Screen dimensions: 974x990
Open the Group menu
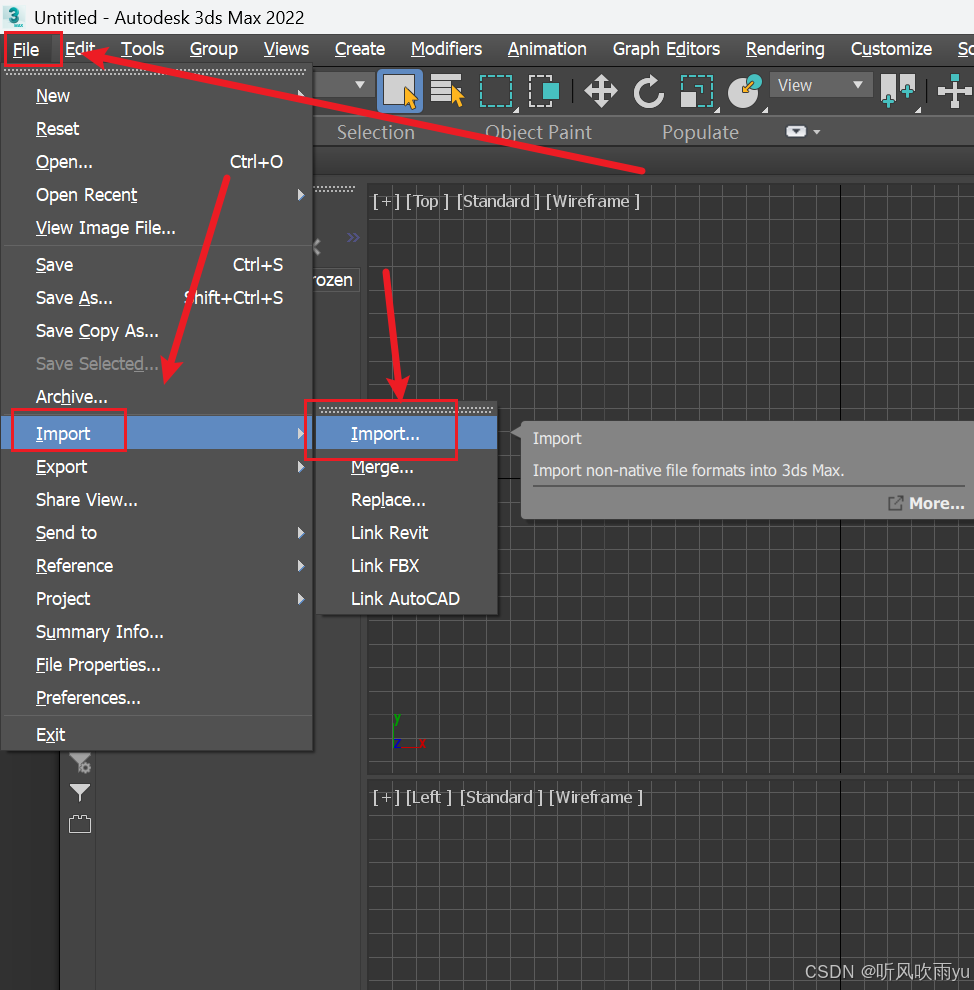click(x=213, y=49)
